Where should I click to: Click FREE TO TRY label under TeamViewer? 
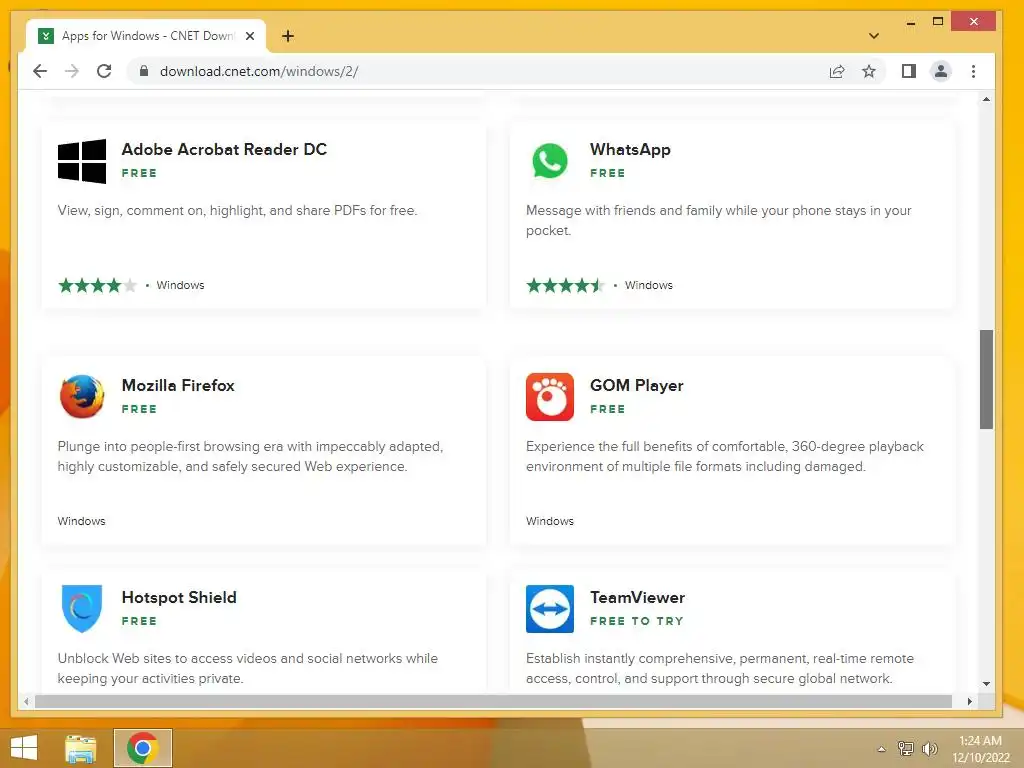tap(637, 621)
